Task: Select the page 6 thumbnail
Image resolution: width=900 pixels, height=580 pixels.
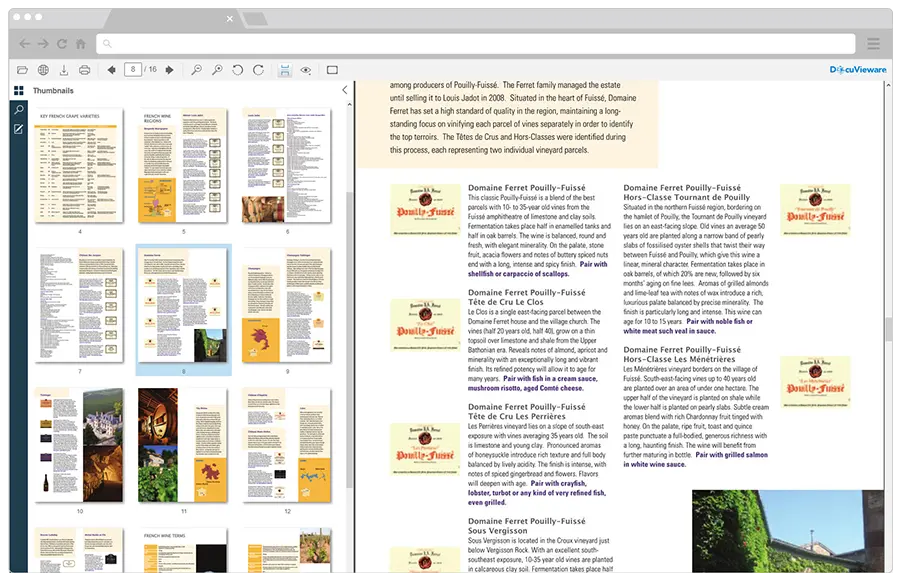Action: click(287, 165)
